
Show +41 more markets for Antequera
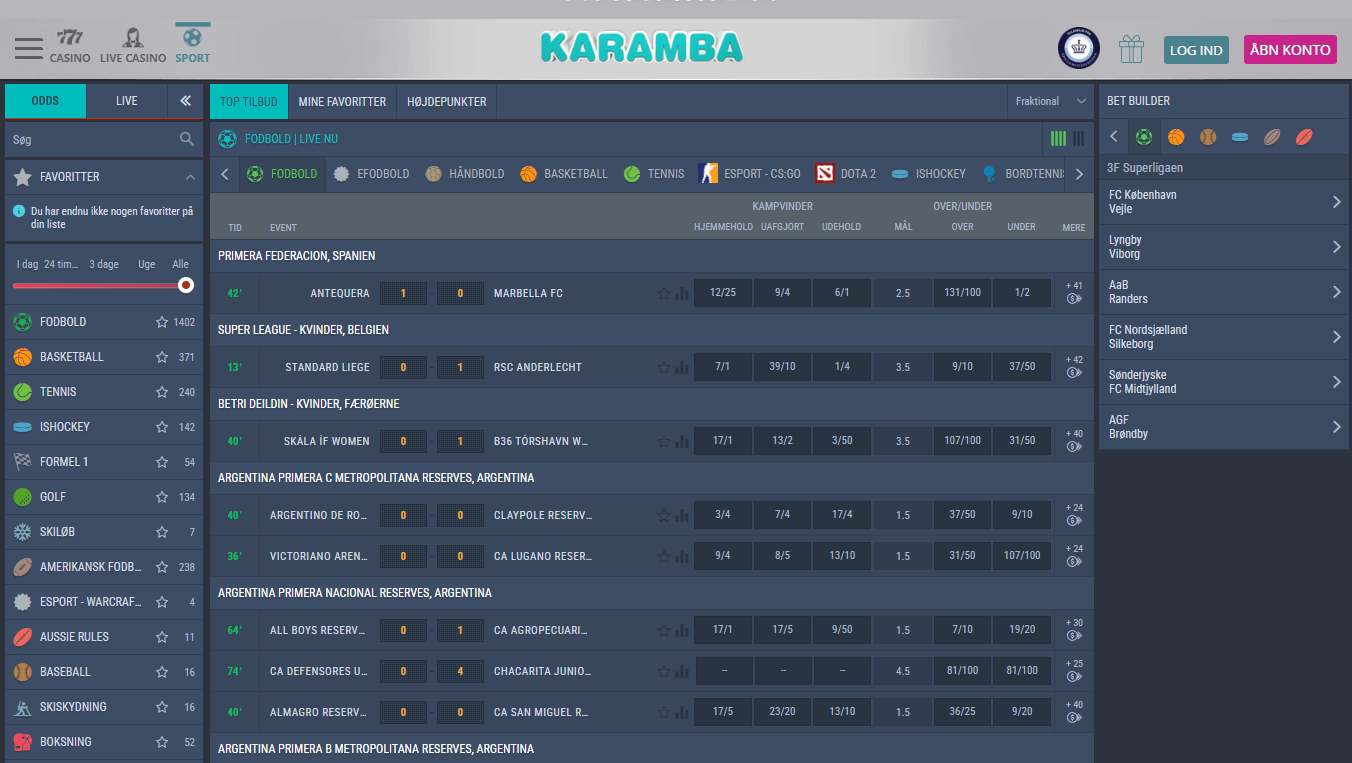coord(1074,292)
